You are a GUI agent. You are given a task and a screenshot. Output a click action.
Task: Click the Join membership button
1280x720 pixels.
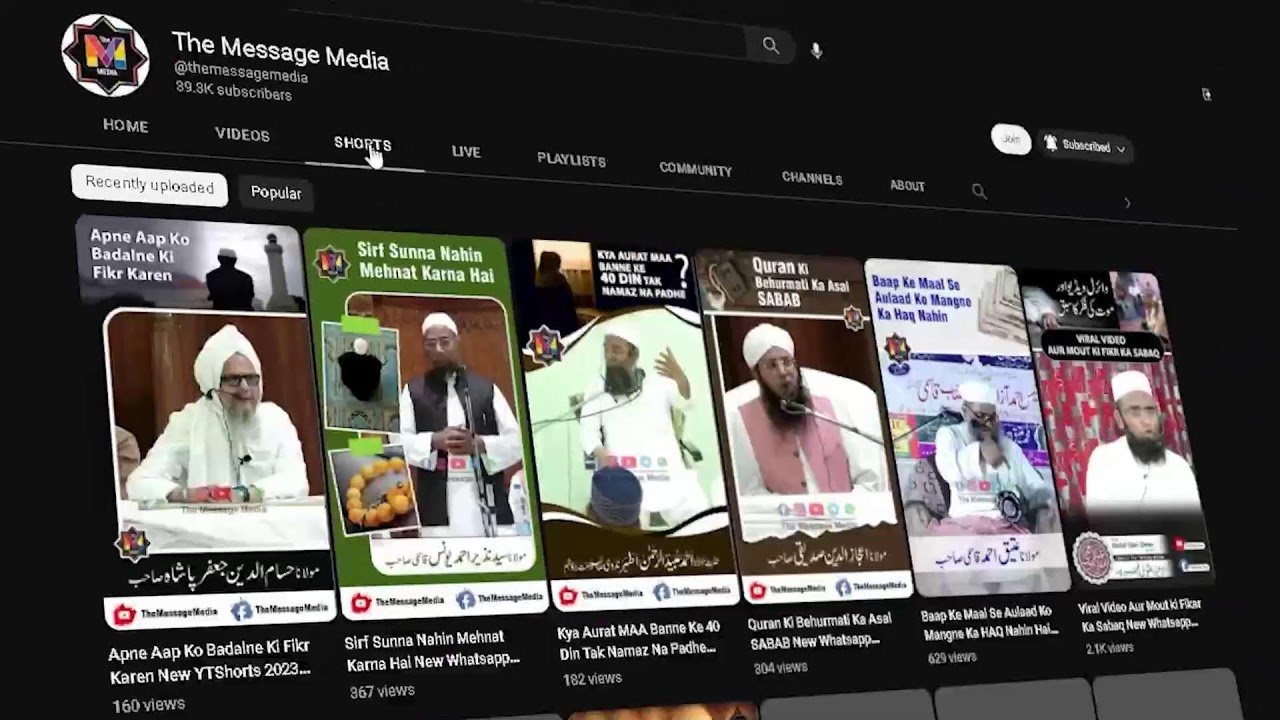(x=1011, y=139)
